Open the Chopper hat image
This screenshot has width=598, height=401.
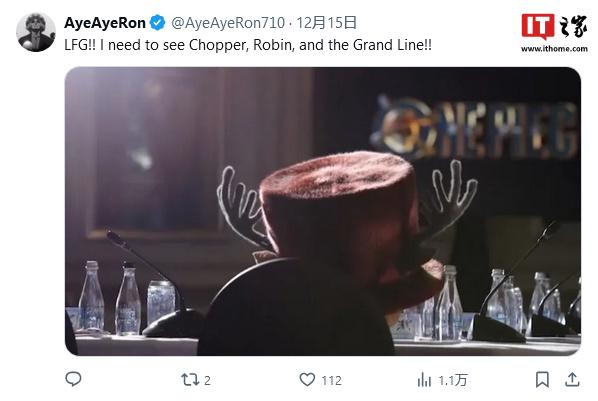point(323,211)
